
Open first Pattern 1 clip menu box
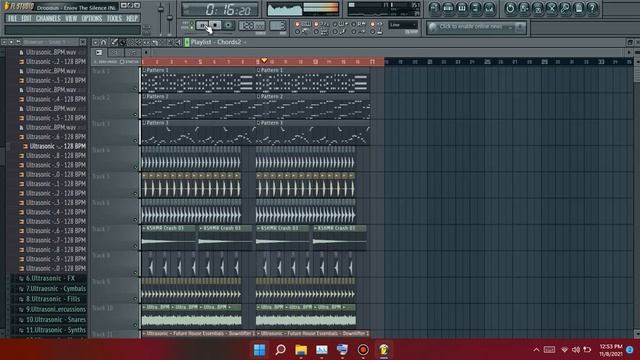pos(144,70)
